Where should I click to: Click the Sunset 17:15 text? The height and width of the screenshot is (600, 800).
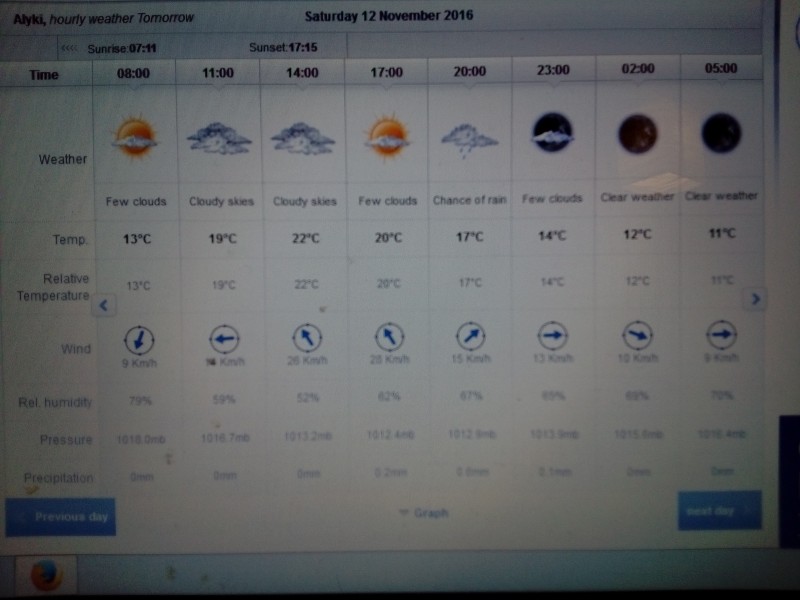(283, 47)
